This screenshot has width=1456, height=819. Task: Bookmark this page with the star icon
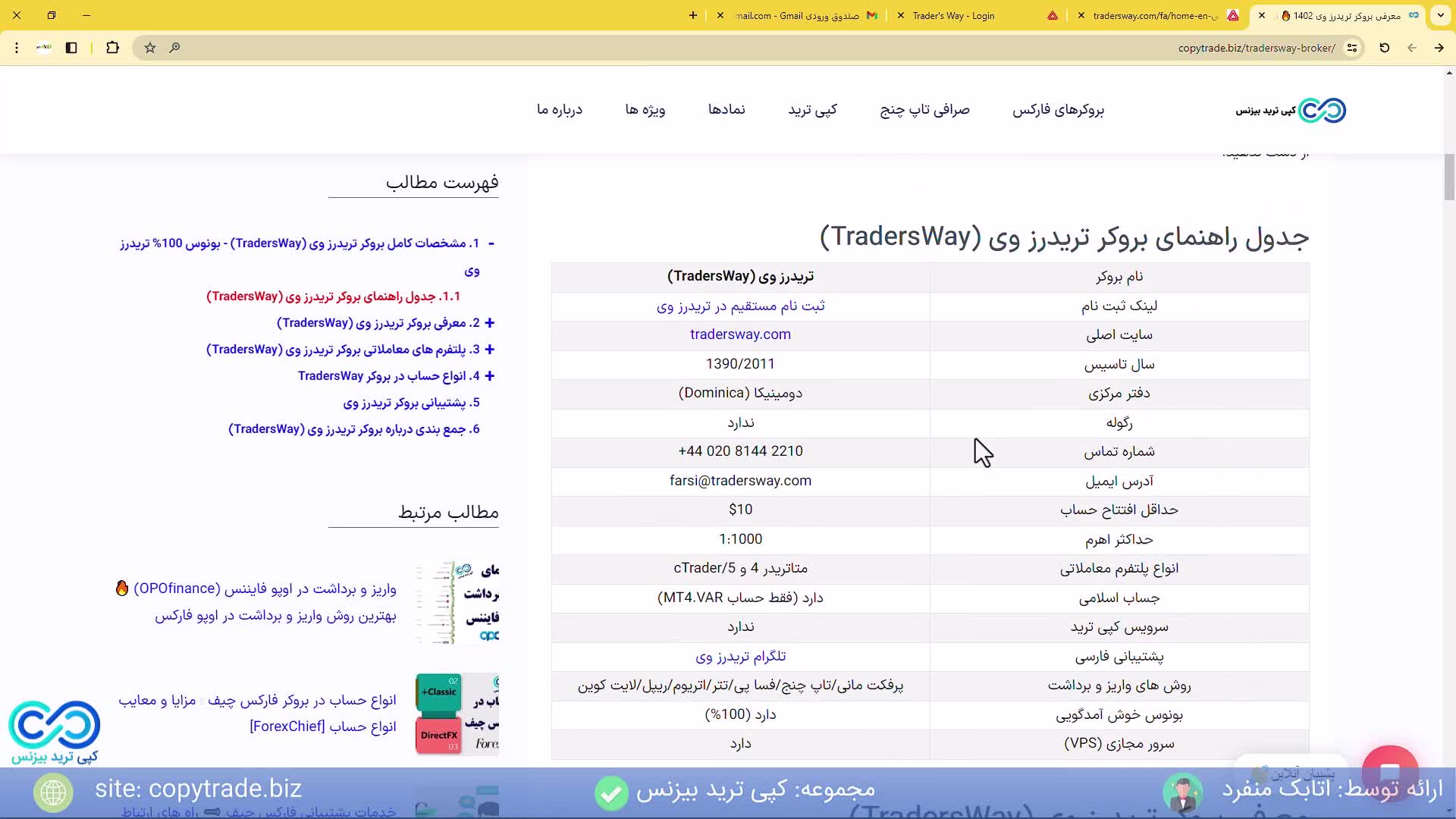pyautogui.click(x=150, y=48)
